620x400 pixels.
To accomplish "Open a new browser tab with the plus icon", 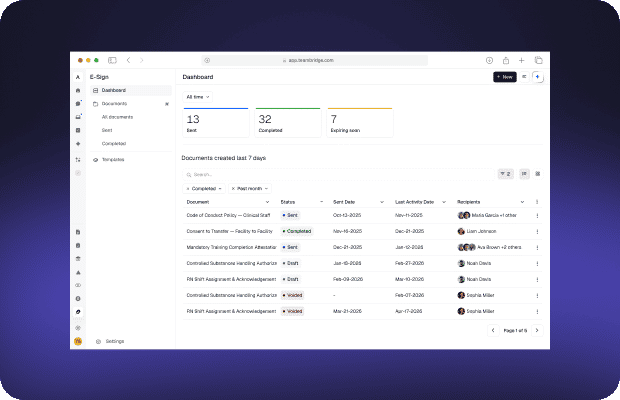I will coord(522,60).
